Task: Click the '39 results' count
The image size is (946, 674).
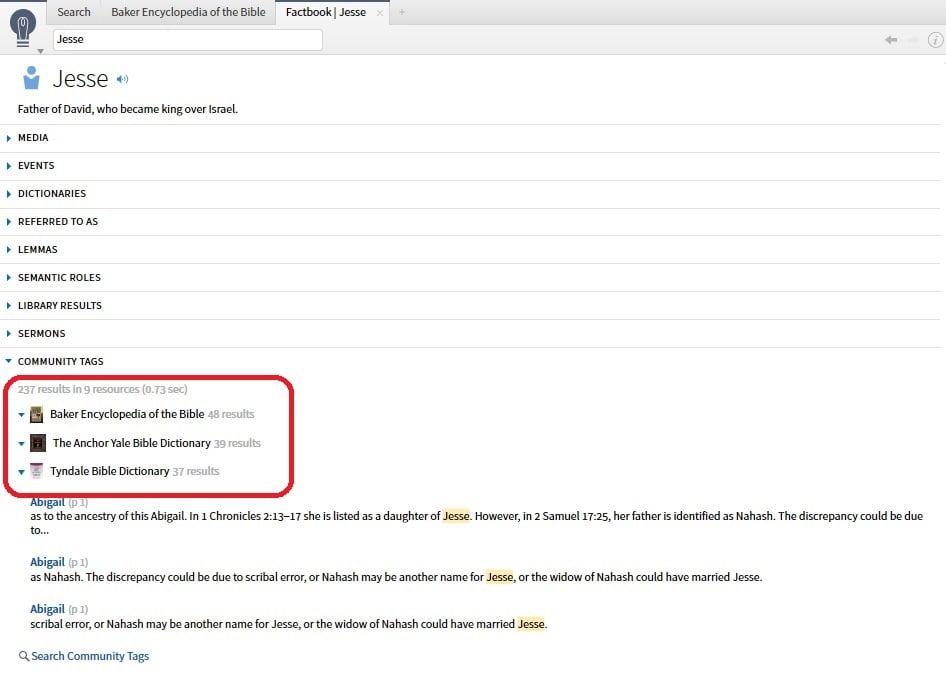Action: pos(237,443)
